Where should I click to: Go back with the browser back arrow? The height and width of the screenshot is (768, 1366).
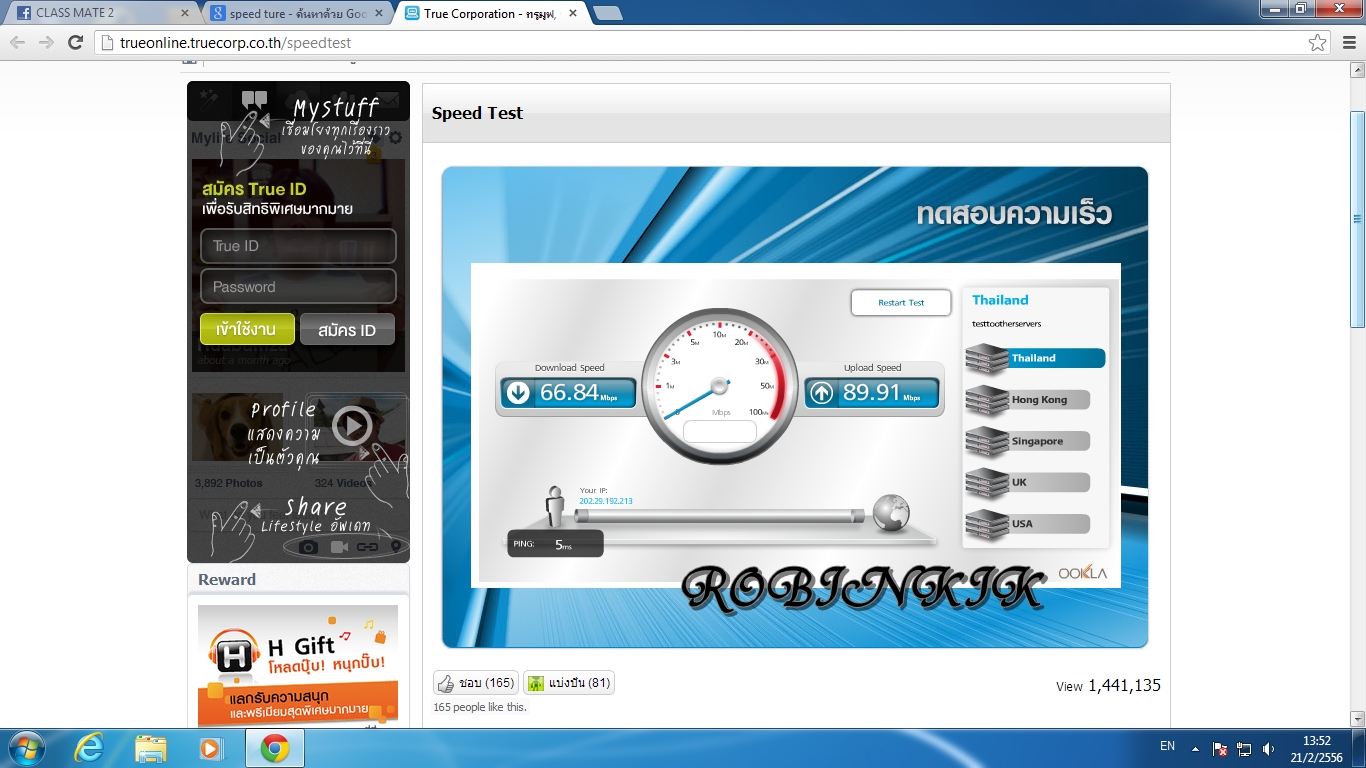[17, 43]
